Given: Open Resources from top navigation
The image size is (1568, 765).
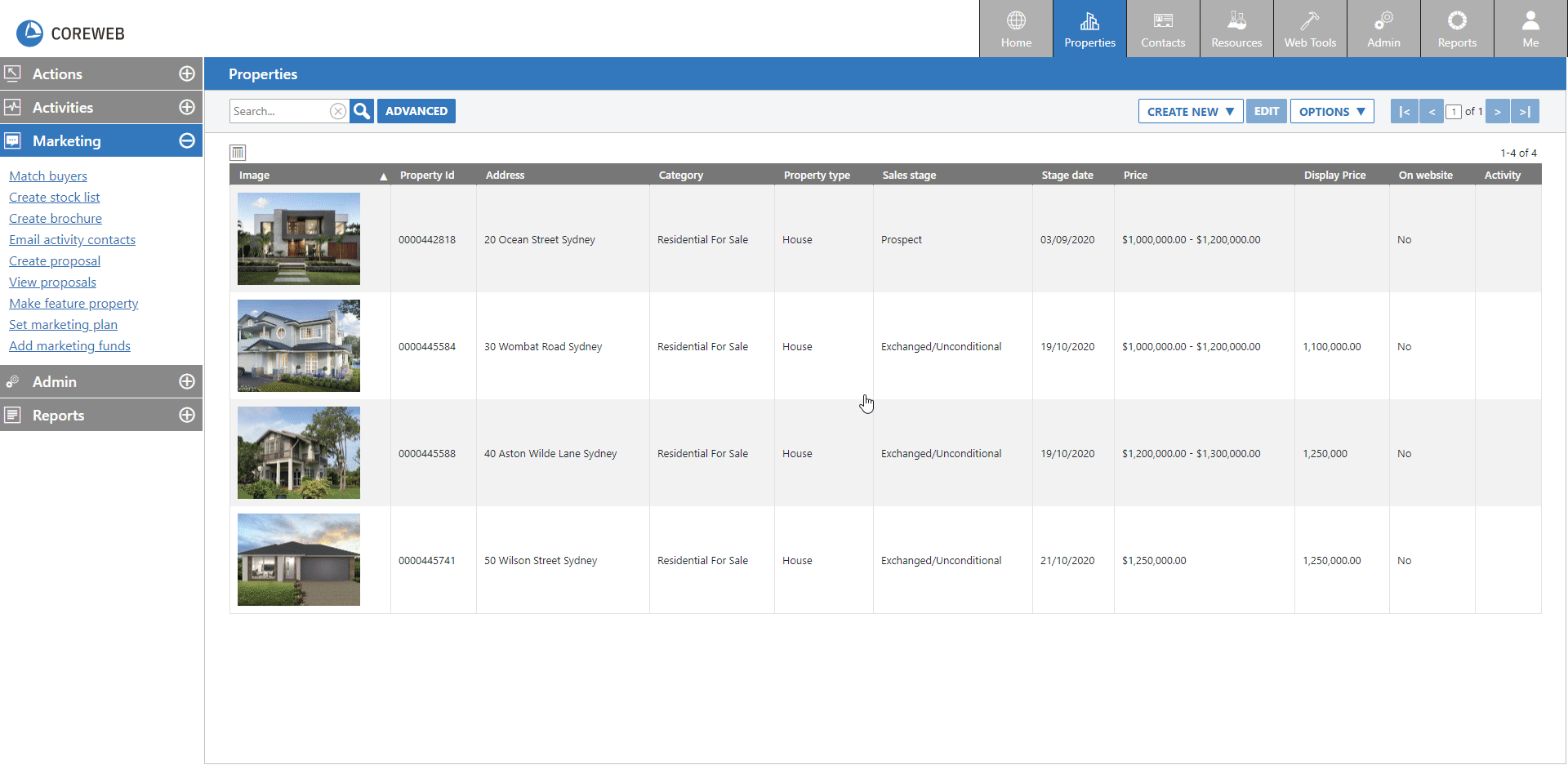Looking at the screenshot, I should click(1236, 29).
